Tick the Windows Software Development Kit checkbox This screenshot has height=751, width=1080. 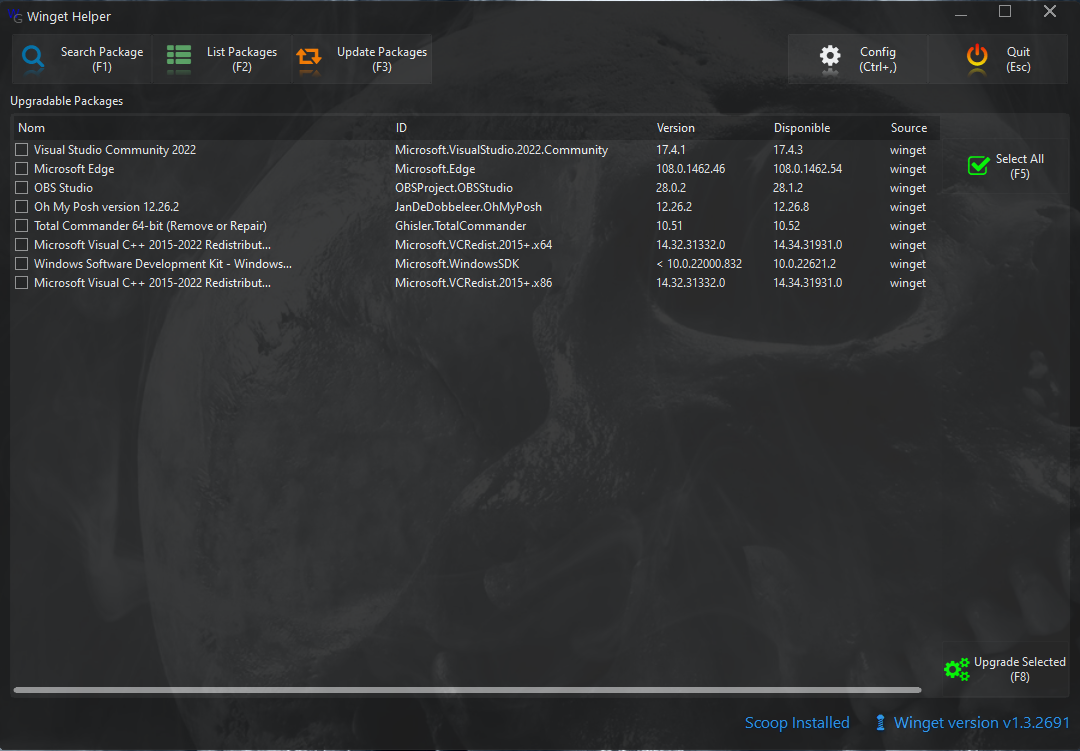[x=21, y=264]
